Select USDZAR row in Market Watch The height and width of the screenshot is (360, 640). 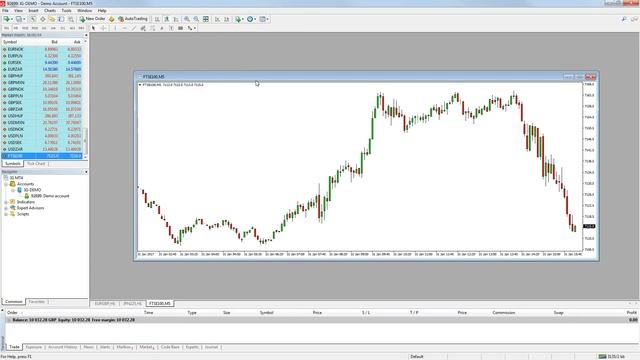pos(42,149)
